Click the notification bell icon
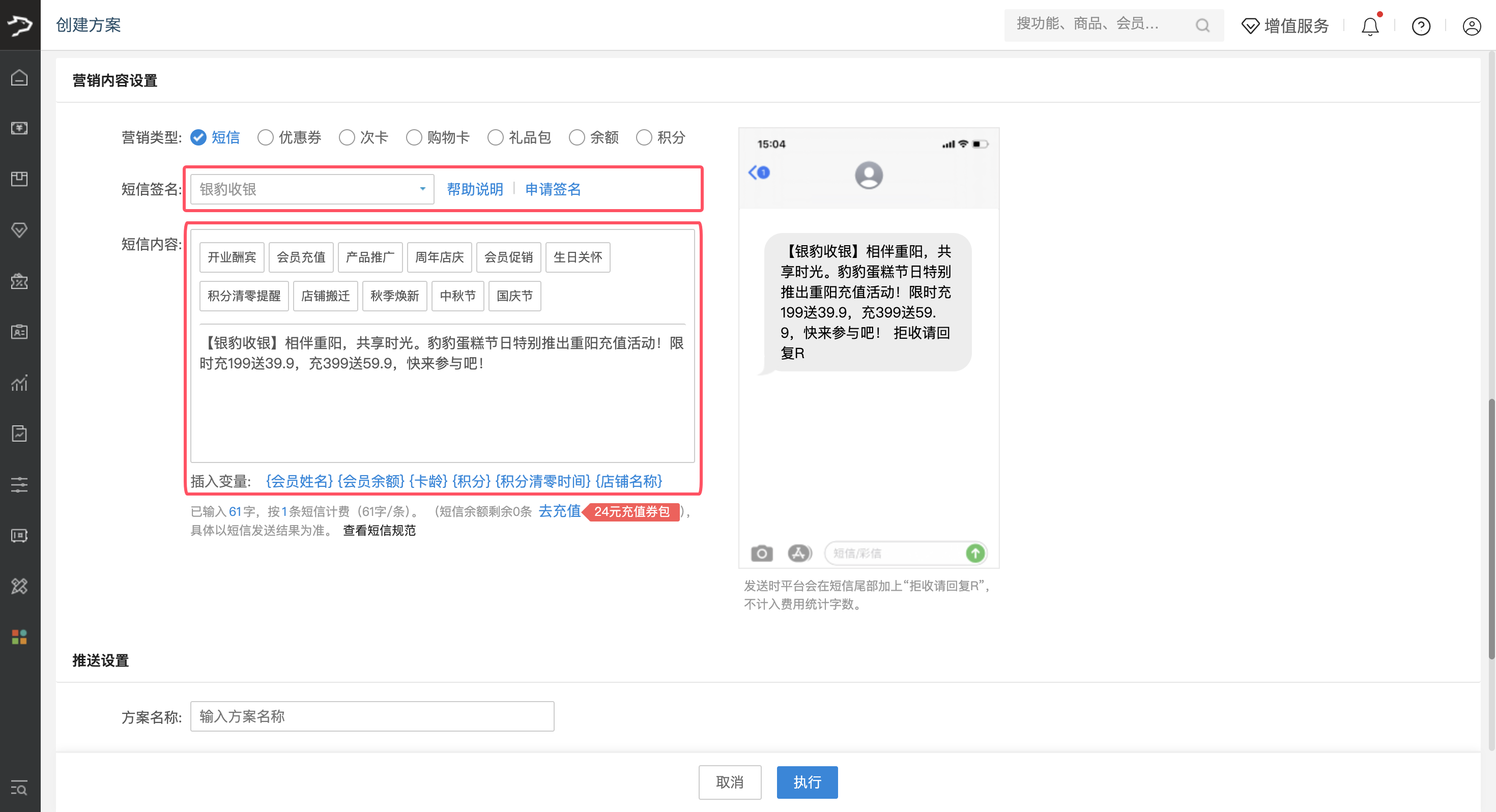The width and height of the screenshot is (1496, 812). tap(1369, 26)
